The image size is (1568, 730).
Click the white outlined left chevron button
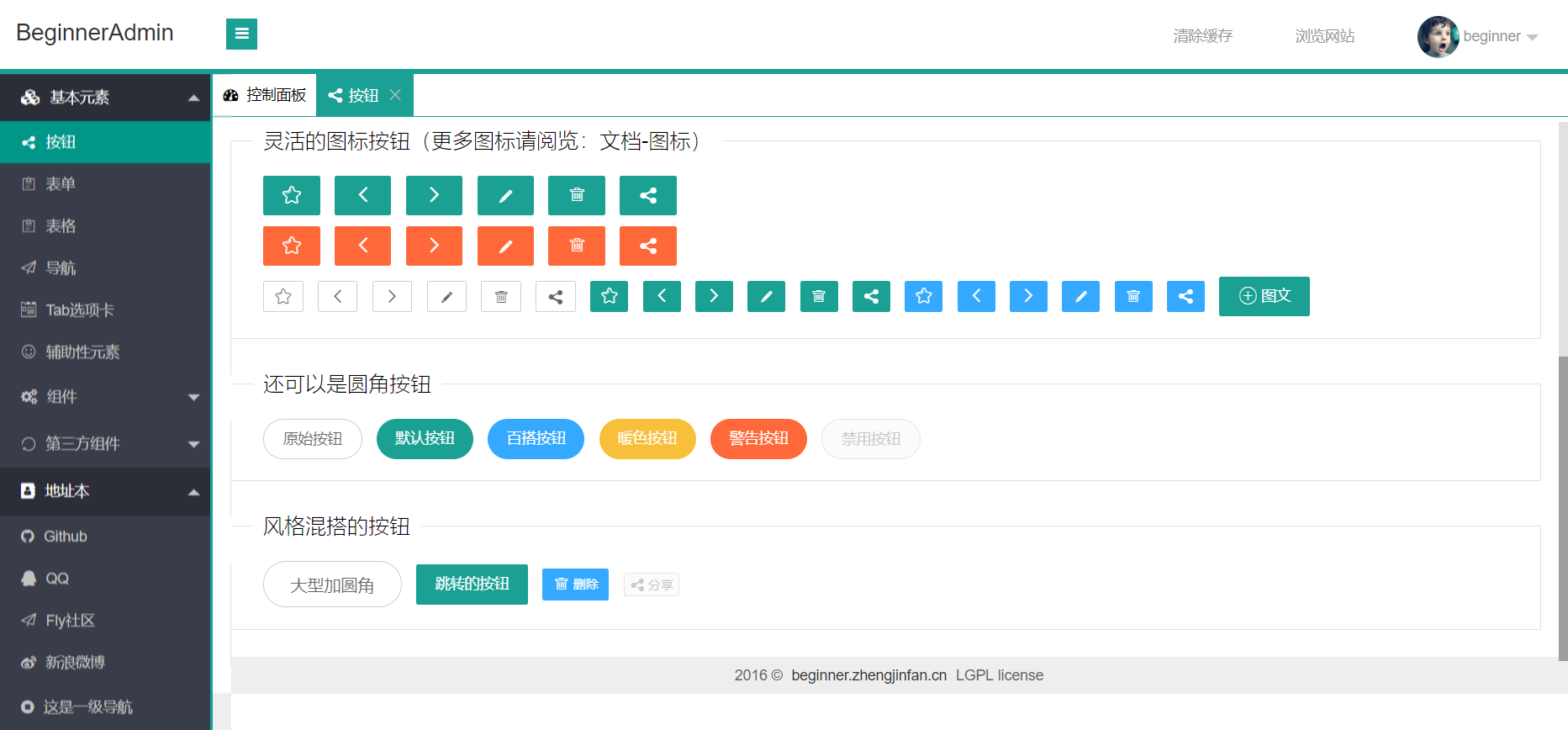pos(337,296)
